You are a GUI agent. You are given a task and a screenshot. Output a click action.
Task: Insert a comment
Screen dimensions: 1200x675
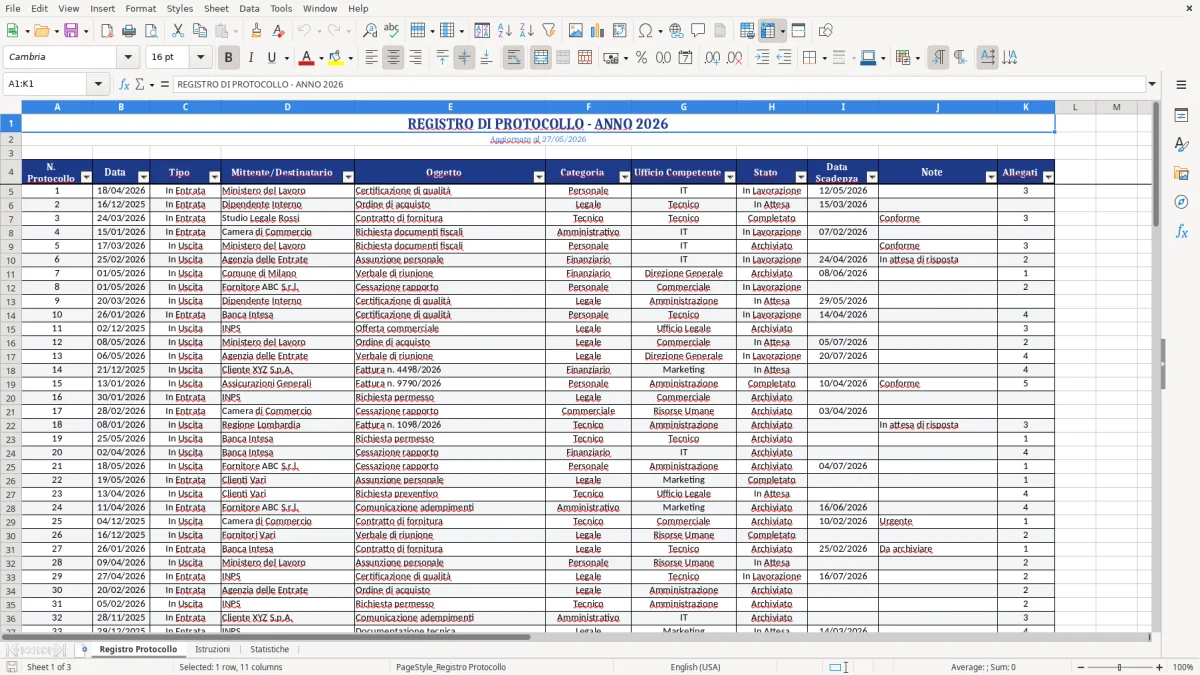(x=698, y=31)
